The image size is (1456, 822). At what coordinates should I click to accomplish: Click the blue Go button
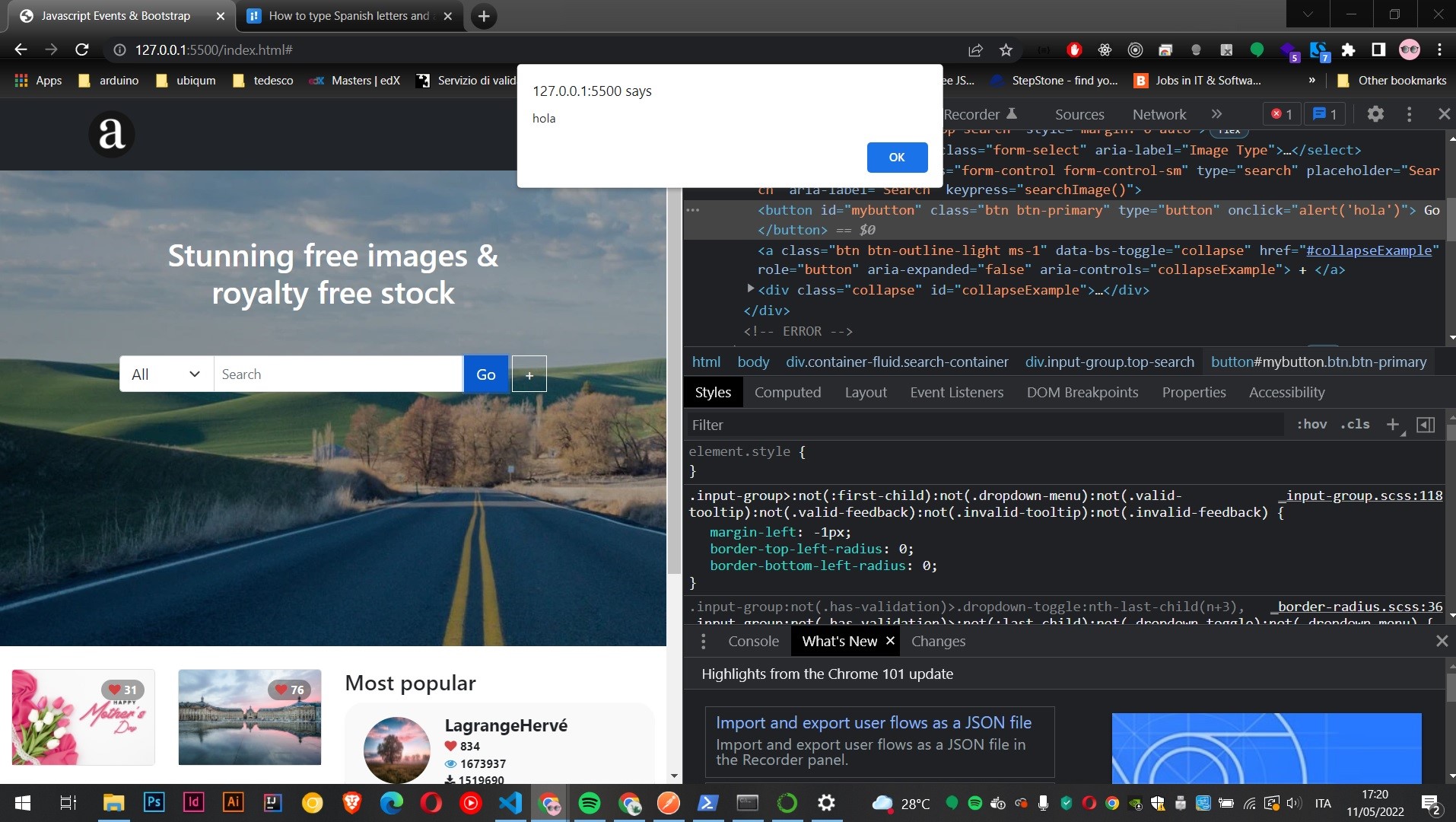(485, 374)
